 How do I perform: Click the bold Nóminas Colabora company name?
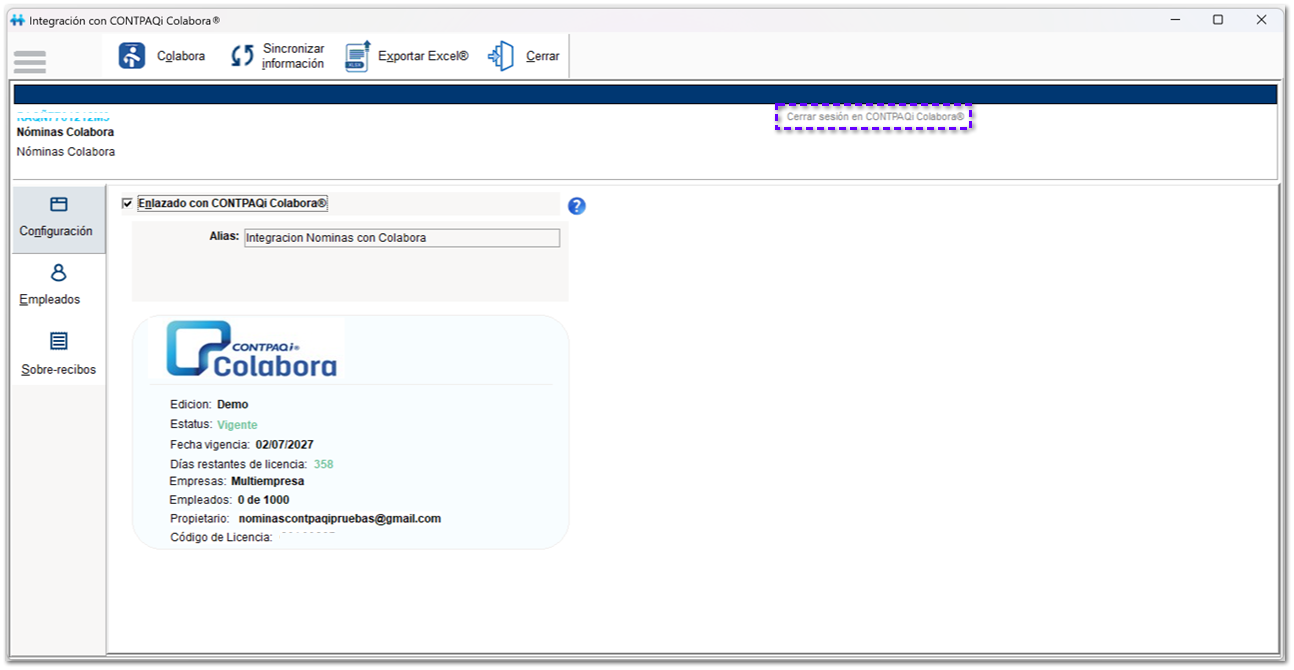click(x=65, y=132)
